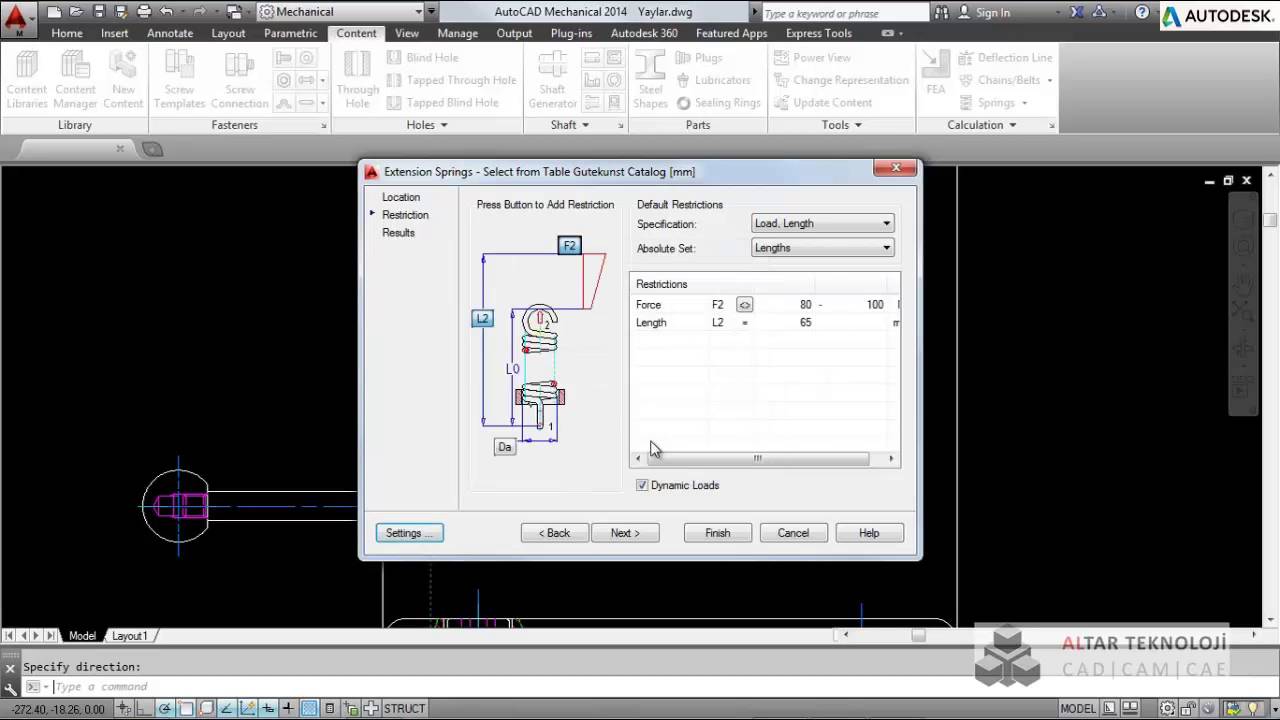
Task: Open the FEA calculation tool
Action: coord(936,74)
